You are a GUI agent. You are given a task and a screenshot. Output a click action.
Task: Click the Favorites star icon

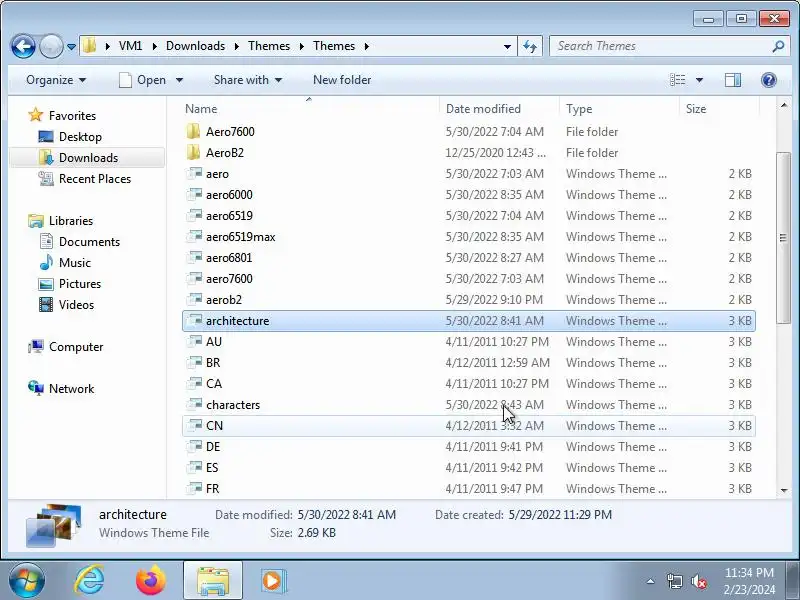[35, 115]
